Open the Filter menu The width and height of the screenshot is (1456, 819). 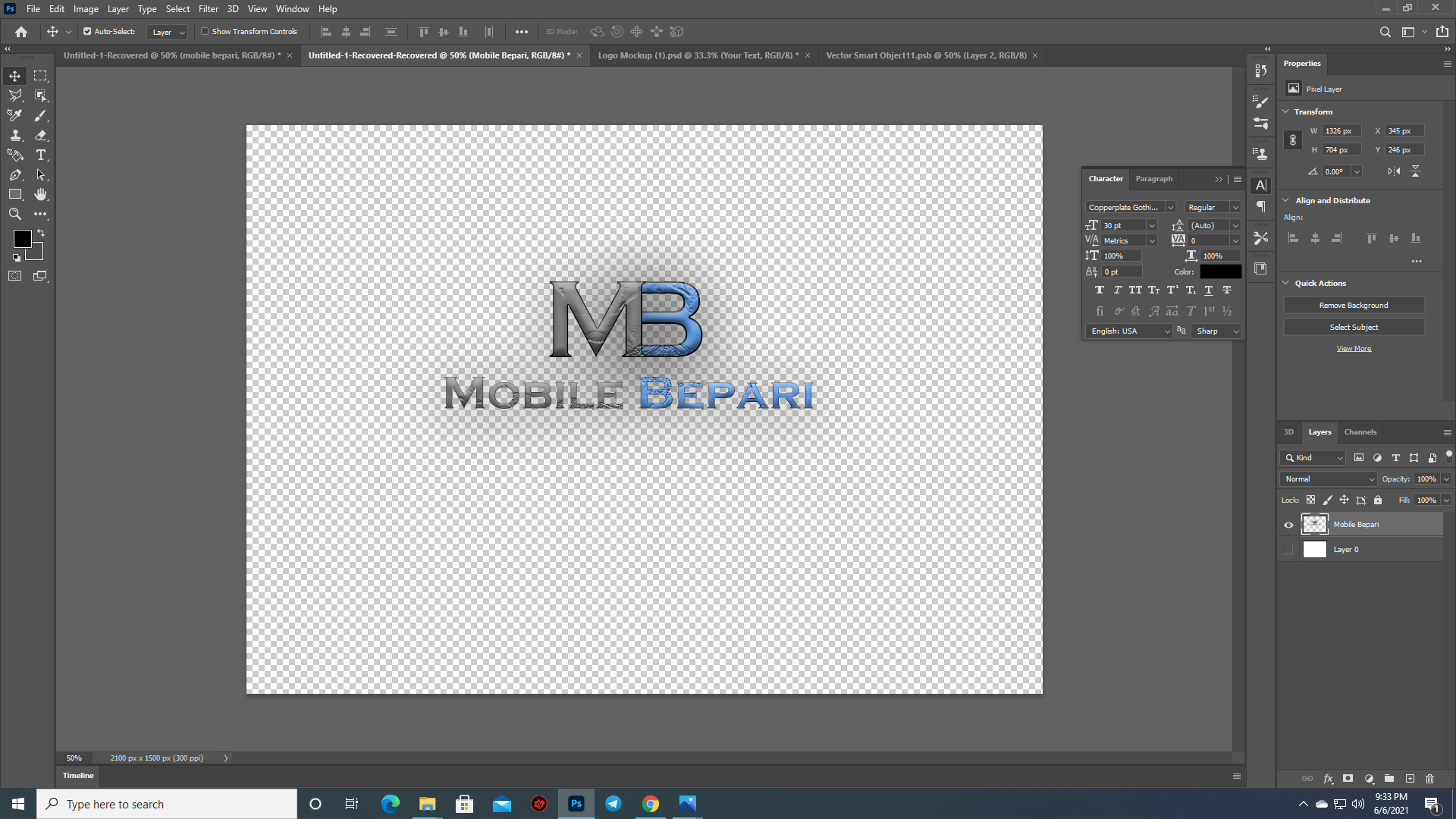[208, 8]
